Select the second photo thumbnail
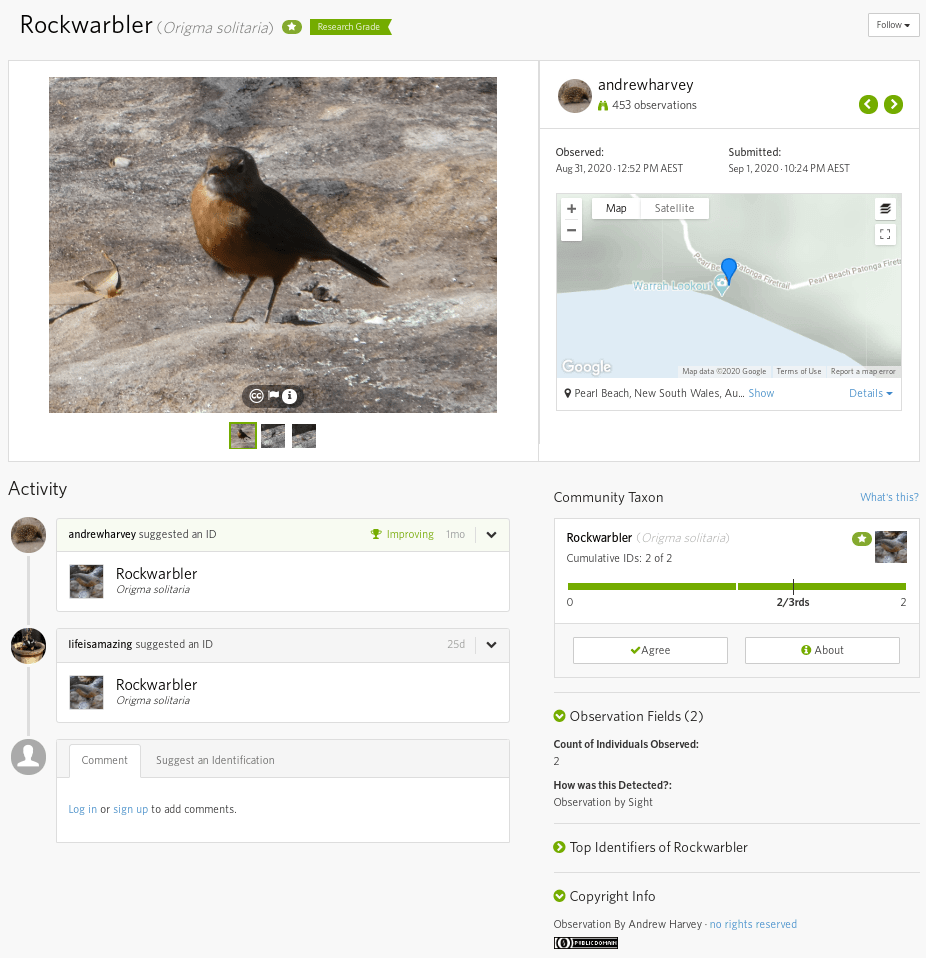This screenshot has width=926, height=958. (x=273, y=435)
